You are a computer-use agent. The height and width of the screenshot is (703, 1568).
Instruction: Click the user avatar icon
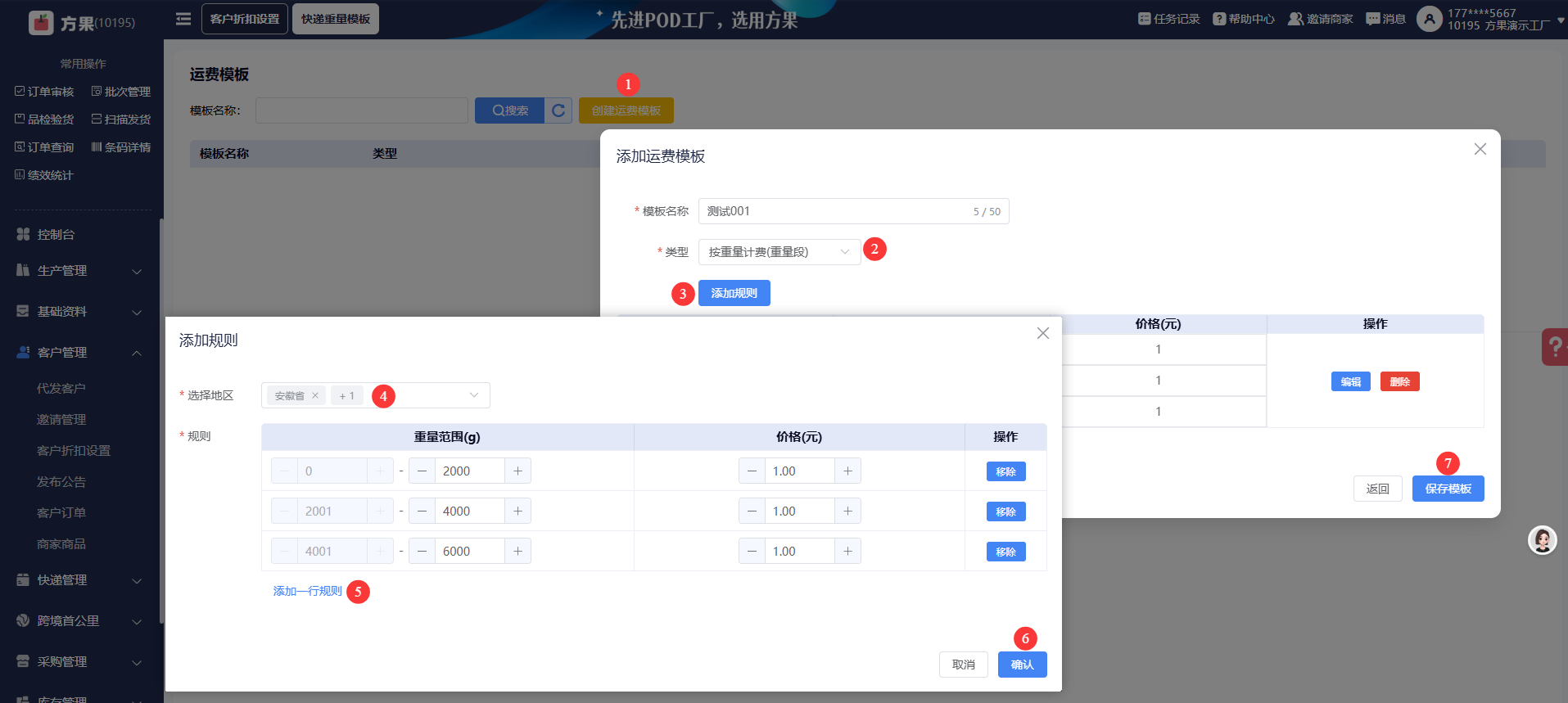[1429, 19]
